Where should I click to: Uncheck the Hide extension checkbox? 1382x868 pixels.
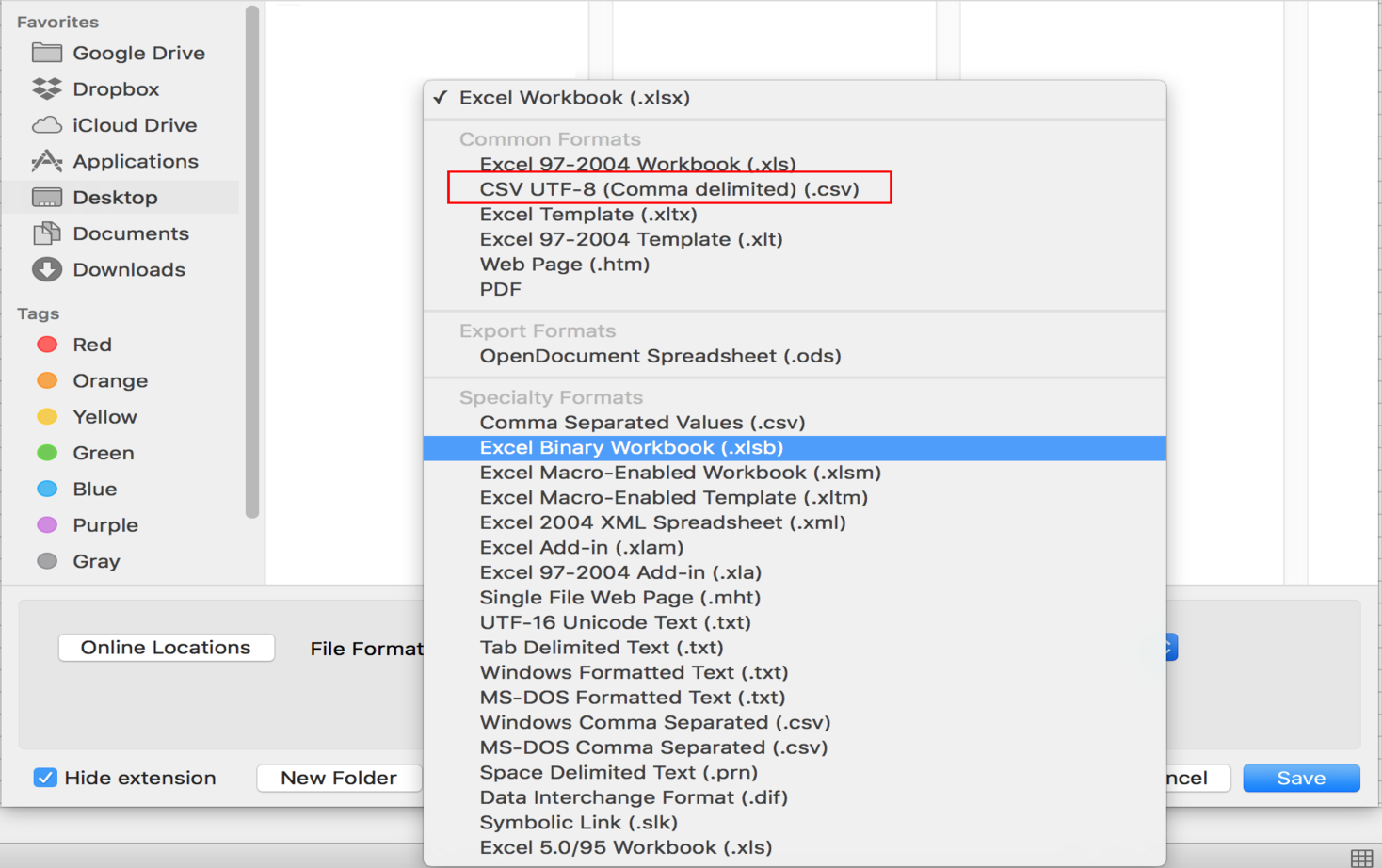click(x=44, y=778)
